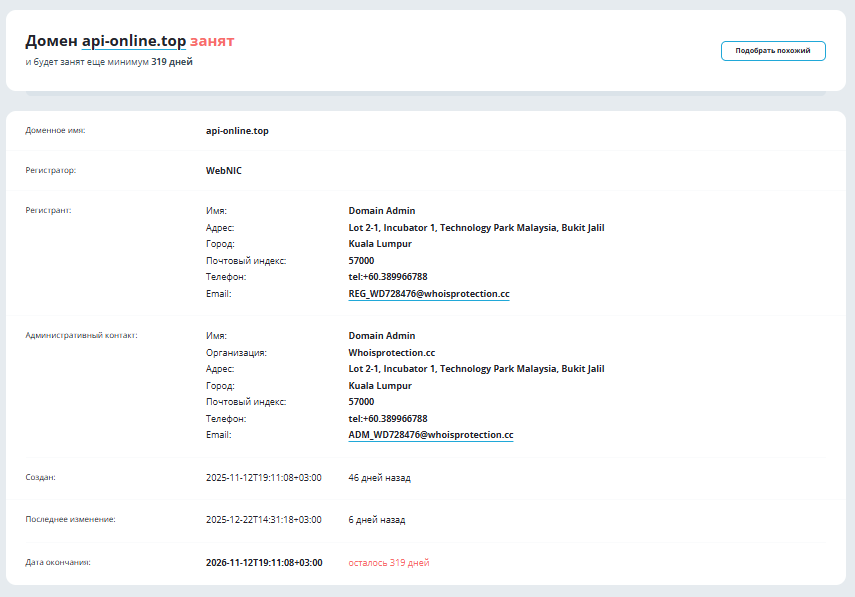Click the Подобрать похожий button
This screenshot has width=855, height=597.
771,50
